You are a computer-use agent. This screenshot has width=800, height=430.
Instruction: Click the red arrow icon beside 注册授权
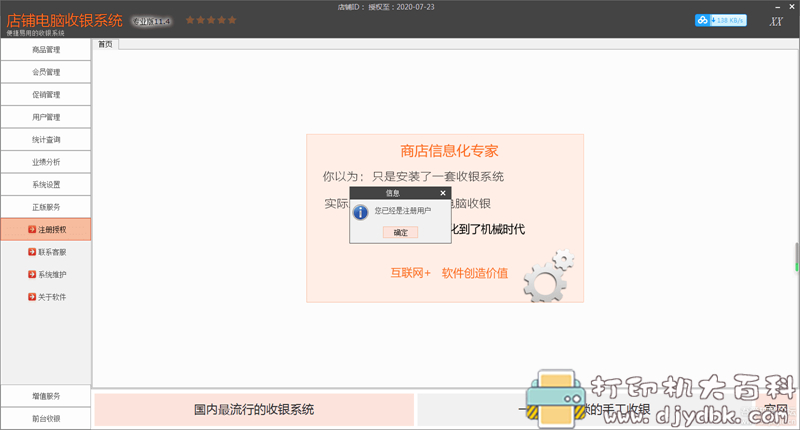pos(32,230)
